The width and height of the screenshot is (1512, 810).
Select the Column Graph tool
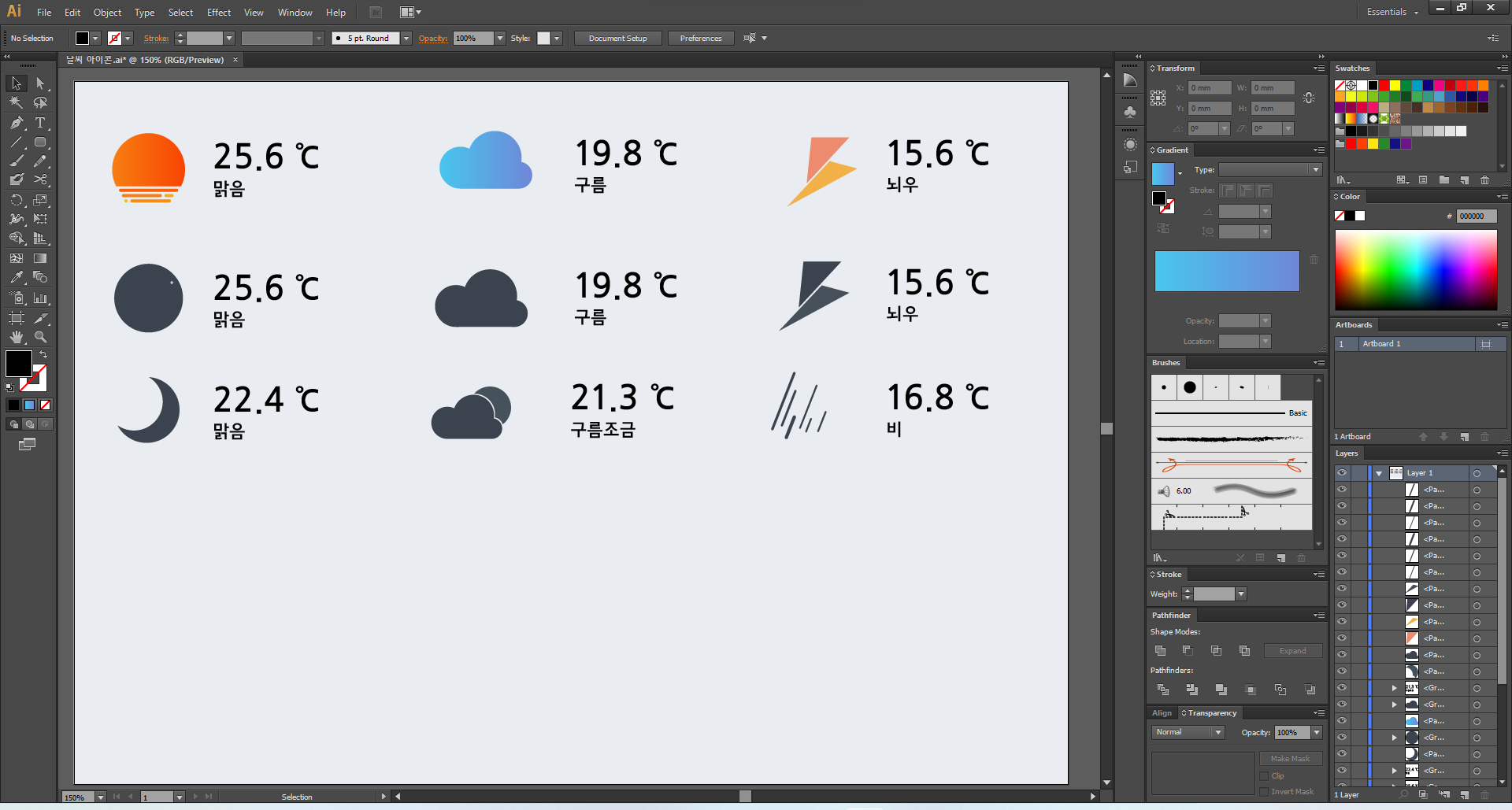40,298
